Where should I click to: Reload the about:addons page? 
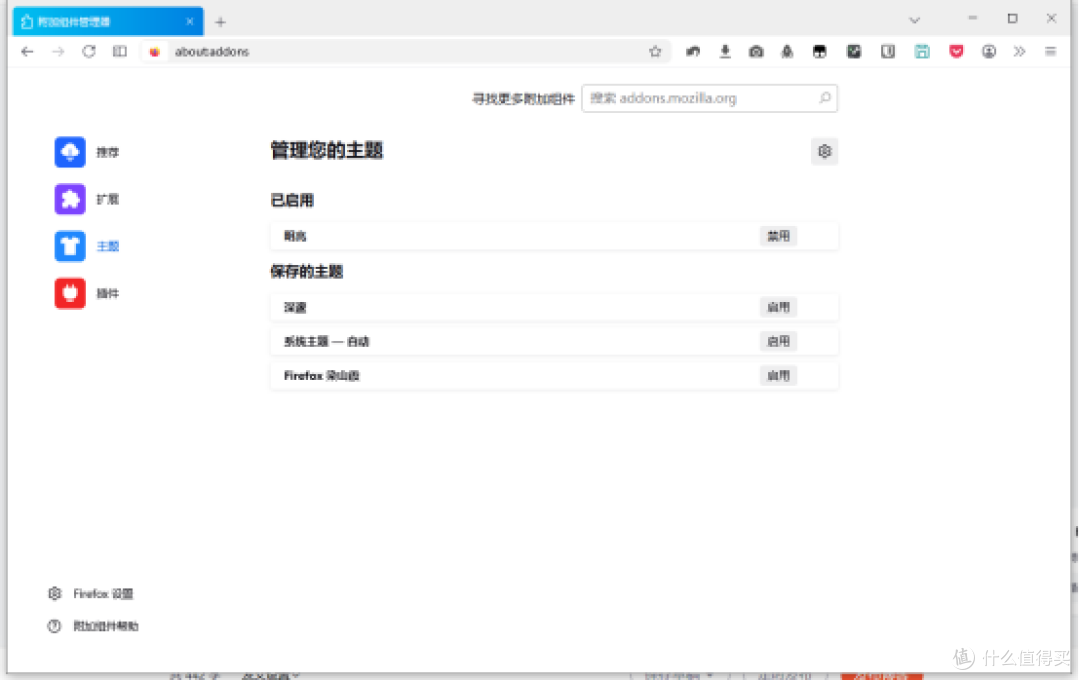pyautogui.click(x=89, y=52)
